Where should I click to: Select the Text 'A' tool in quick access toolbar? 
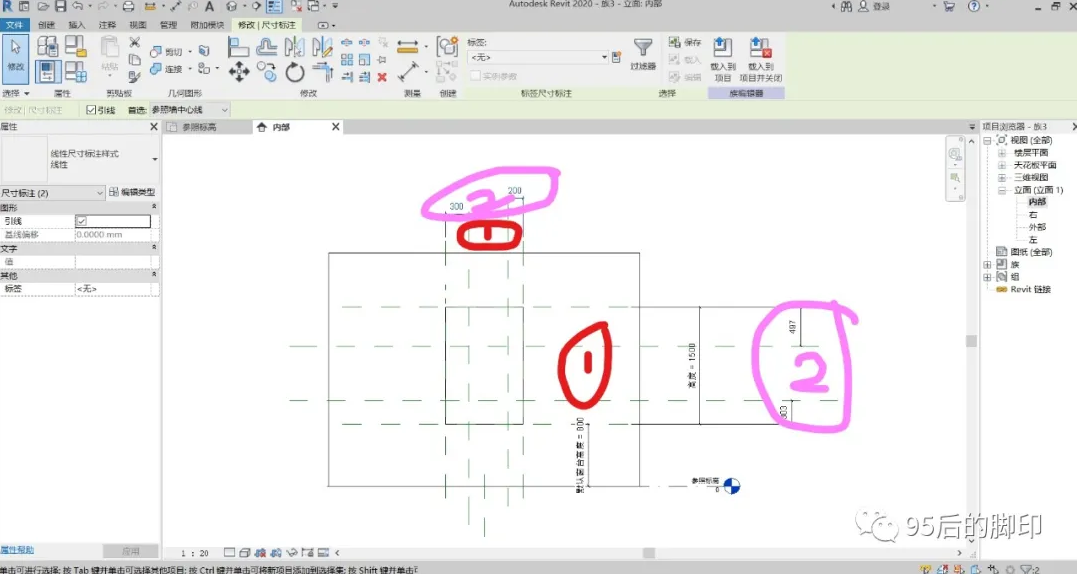pyautogui.click(x=209, y=6)
